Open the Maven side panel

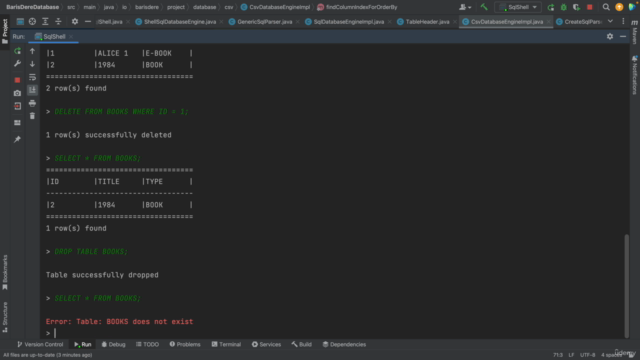coord(635,32)
